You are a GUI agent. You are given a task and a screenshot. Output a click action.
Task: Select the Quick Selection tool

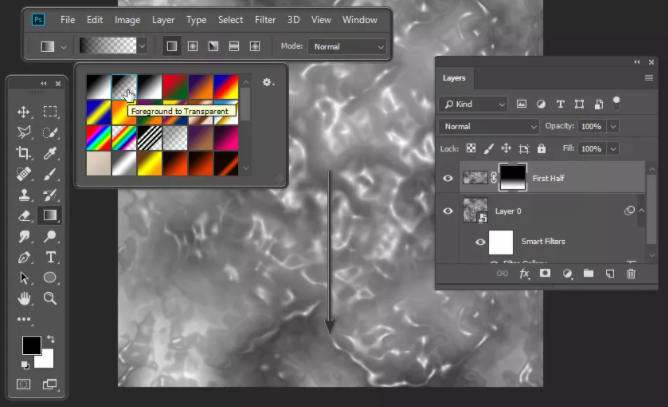pos(50,133)
